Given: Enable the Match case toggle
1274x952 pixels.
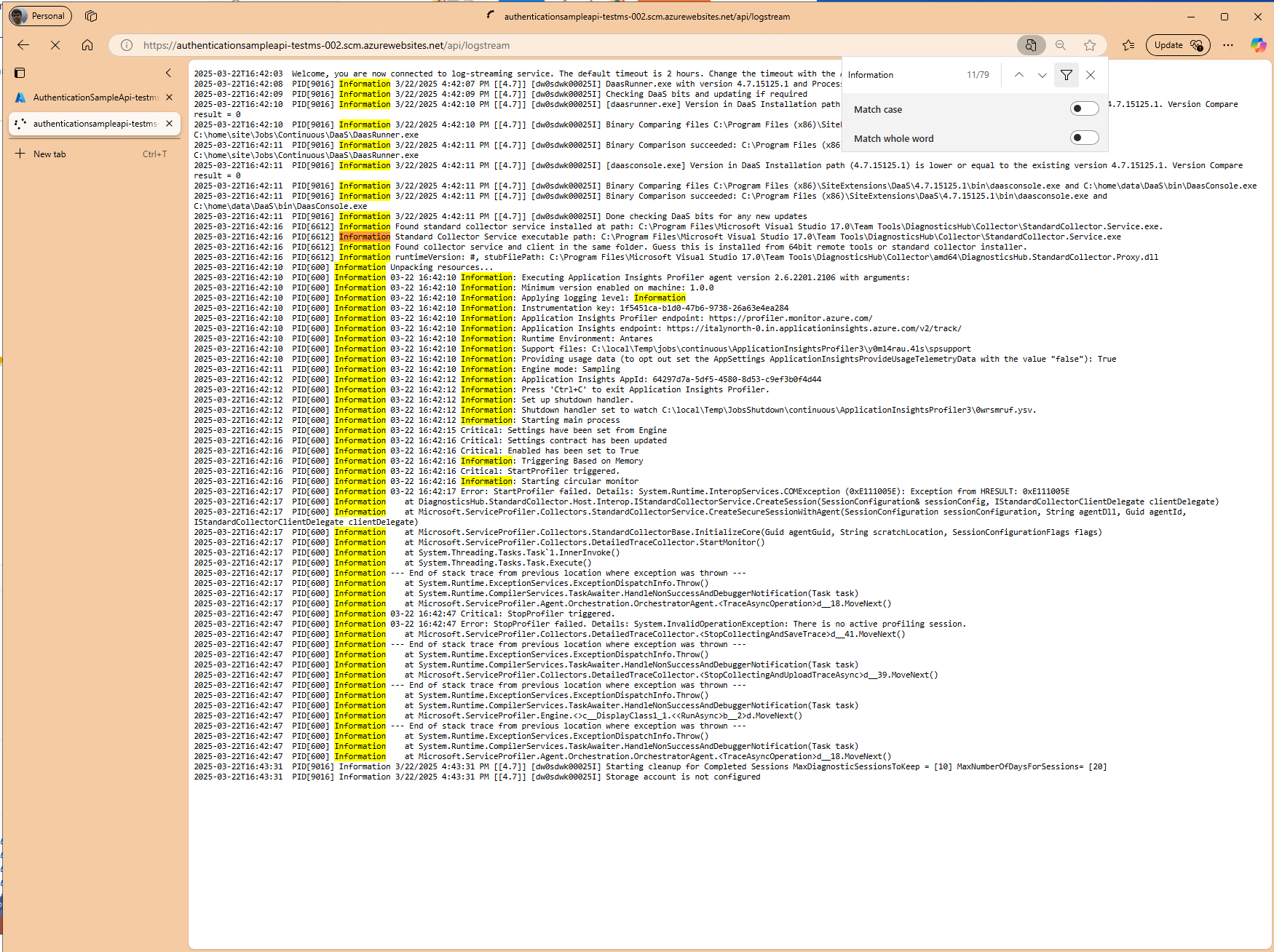Looking at the screenshot, I should coord(1084,108).
